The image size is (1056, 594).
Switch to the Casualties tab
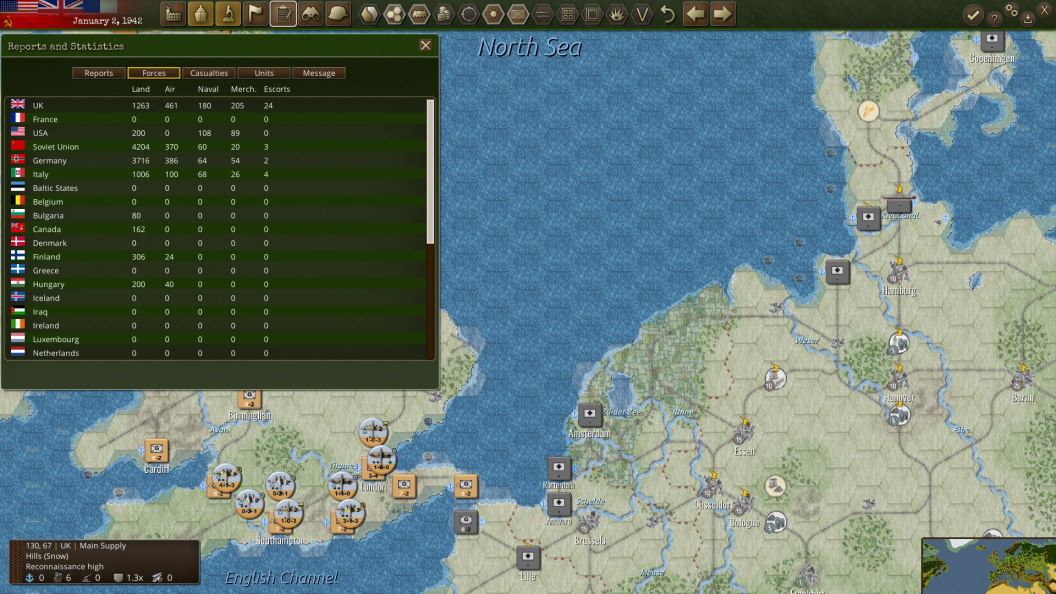click(x=209, y=73)
